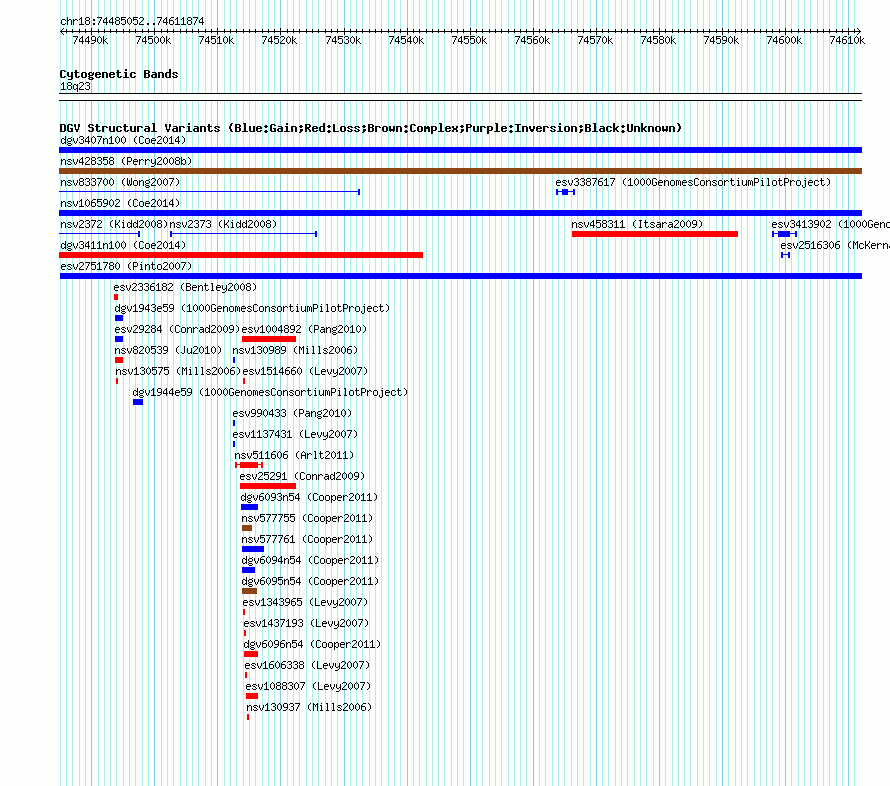Open nsv130989 (Mills2006) label
This screenshot has height=786, width=890.
pyautogui.click(x=295, y=350)
